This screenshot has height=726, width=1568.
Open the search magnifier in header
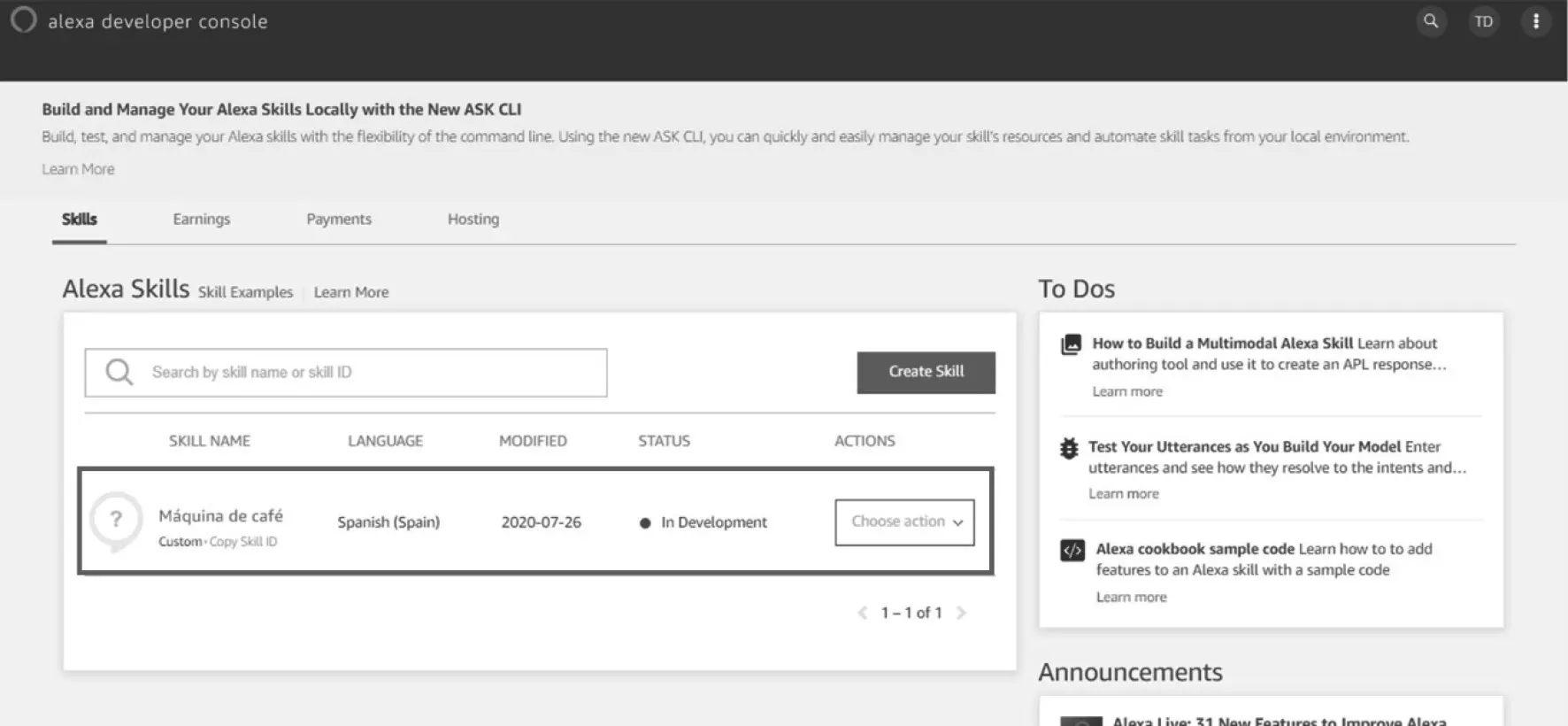pos(1430,21)
